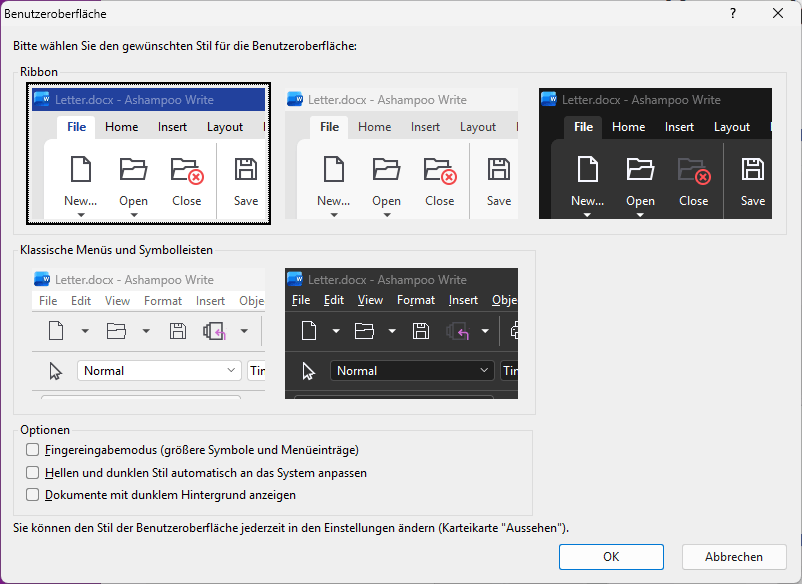Select the light gray ribbon style thumbnail
802x584 pixels.
coord(402,153)
